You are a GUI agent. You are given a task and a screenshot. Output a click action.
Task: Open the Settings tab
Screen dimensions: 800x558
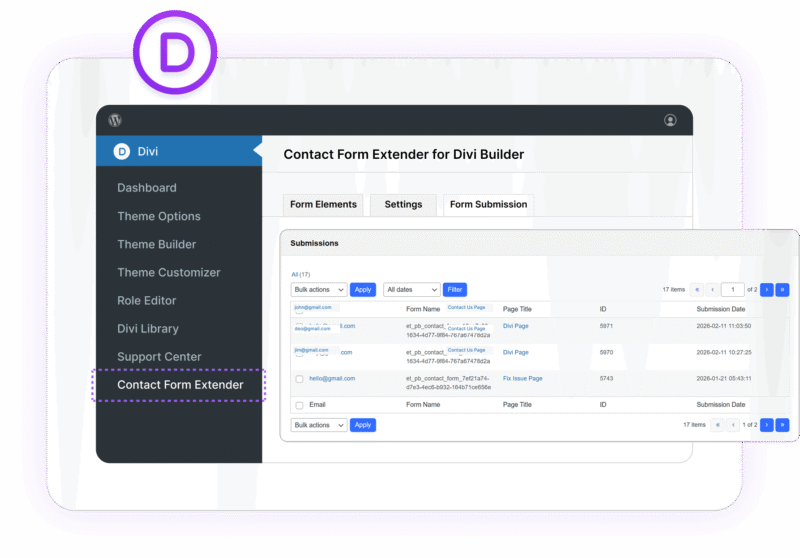(403, 204)
